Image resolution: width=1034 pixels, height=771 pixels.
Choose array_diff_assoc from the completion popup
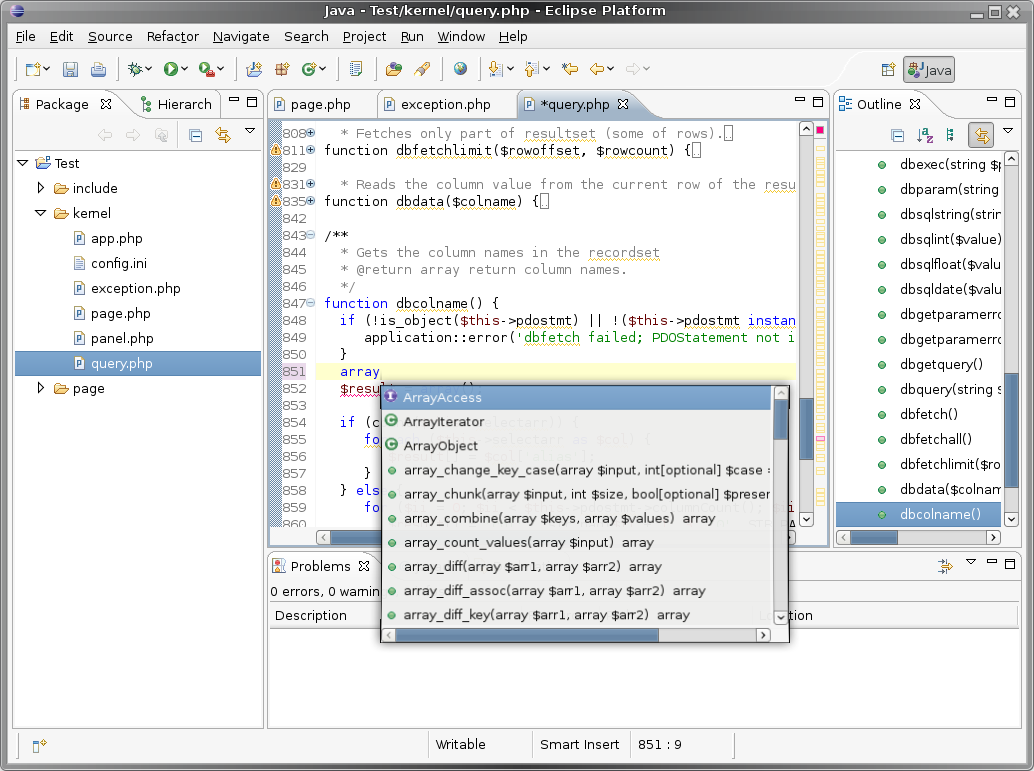576,591
